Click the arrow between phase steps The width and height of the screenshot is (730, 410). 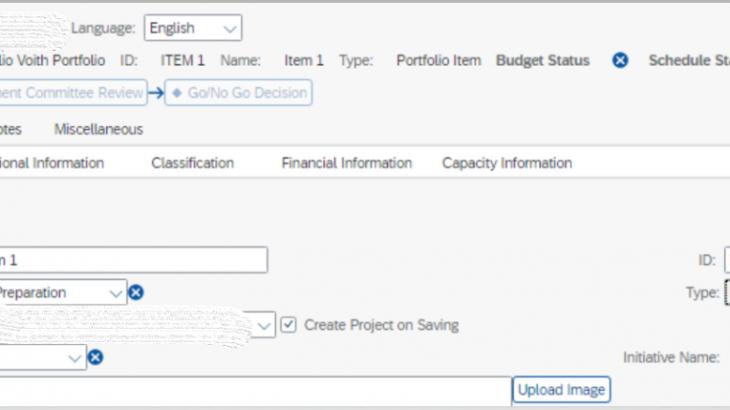tap(156, 93)
